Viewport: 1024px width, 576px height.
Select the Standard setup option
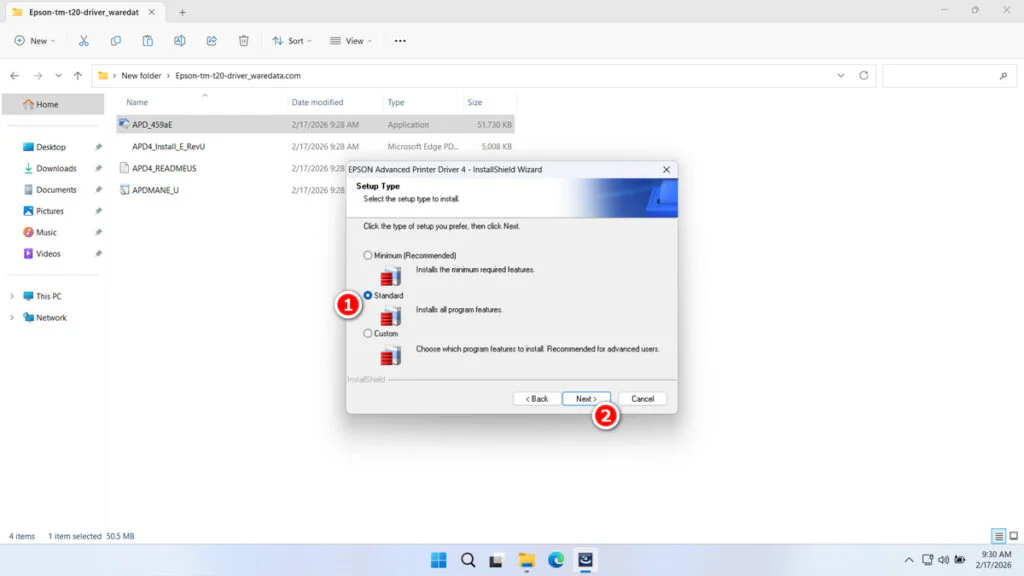[x=368, y=294]
